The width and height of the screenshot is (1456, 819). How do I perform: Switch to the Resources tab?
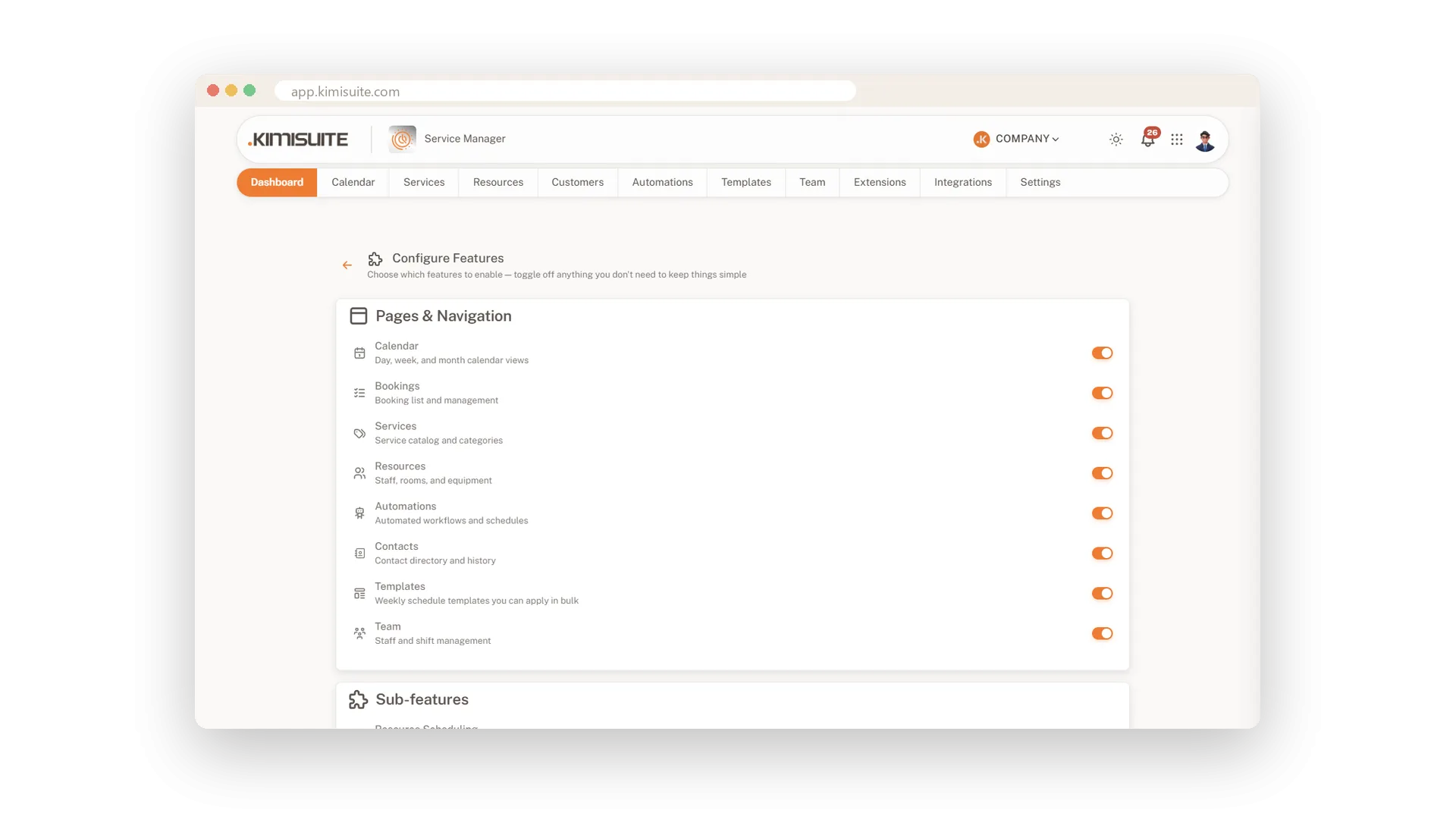[498, 183]
